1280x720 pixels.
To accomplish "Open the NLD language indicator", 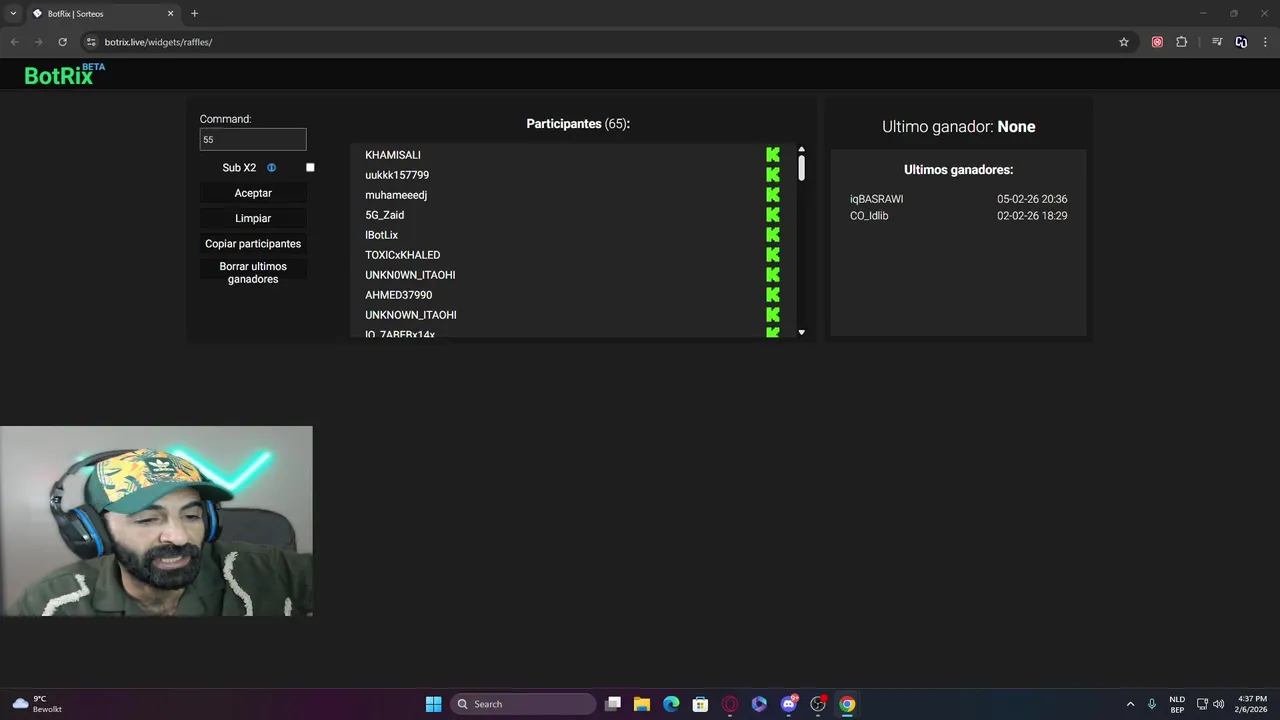I will tap(1177, 704).
